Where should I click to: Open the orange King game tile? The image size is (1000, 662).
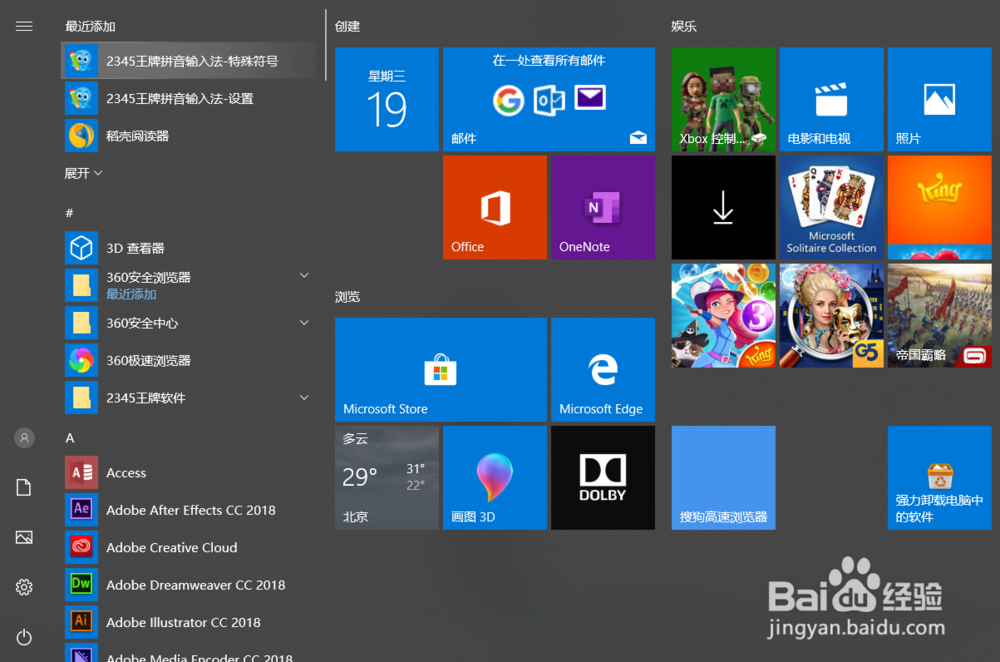coord(939,207)
